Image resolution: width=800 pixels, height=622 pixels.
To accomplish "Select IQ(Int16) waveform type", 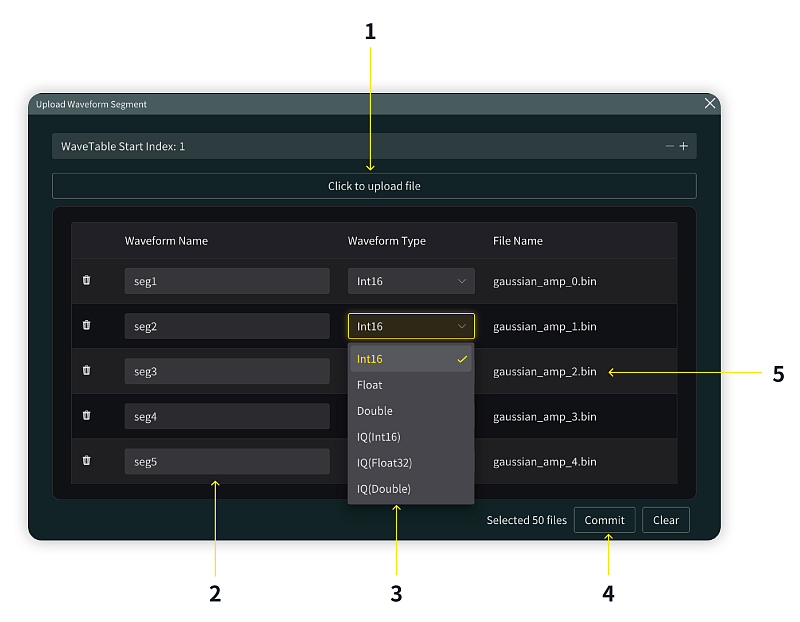I will (x=410, y=437).
